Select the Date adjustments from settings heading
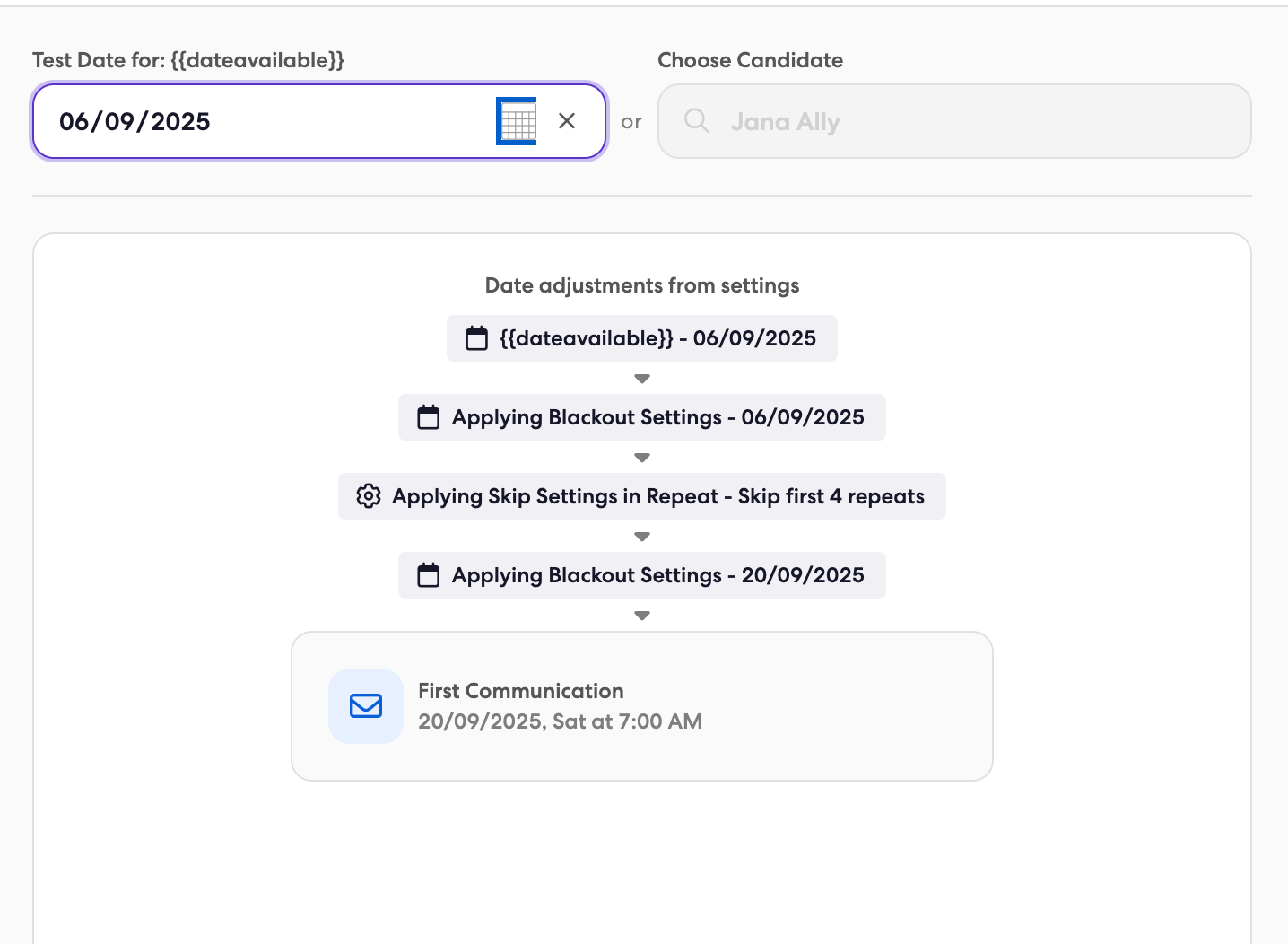1288x944 pixels. click(x=642, y=285)
